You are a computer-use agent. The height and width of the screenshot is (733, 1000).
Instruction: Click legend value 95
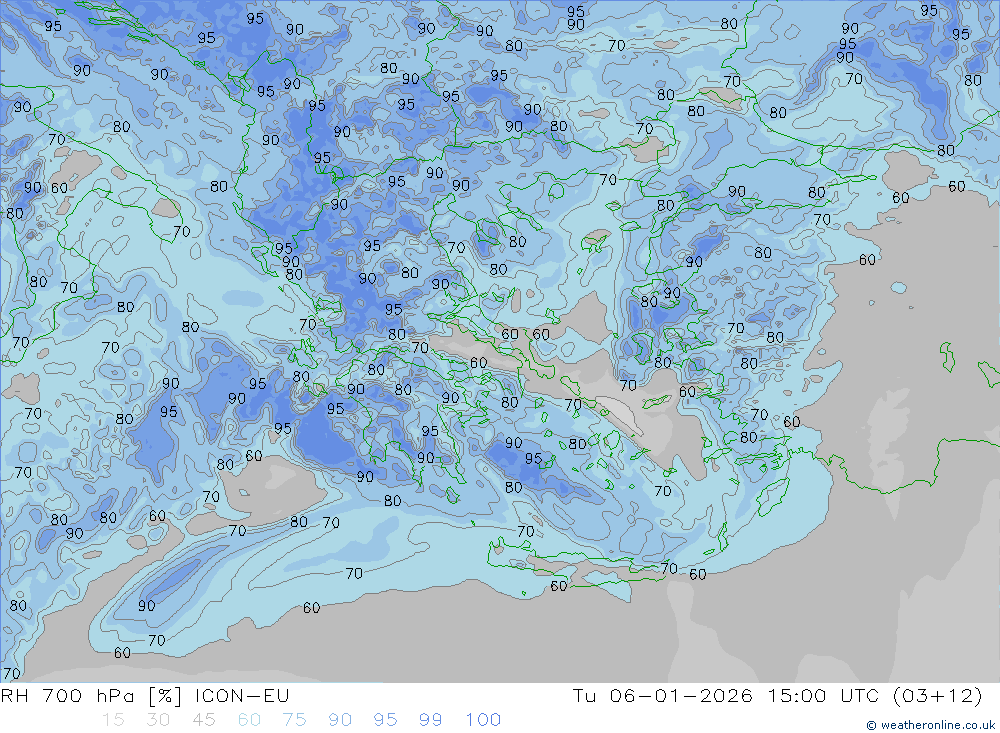[385, 720]
